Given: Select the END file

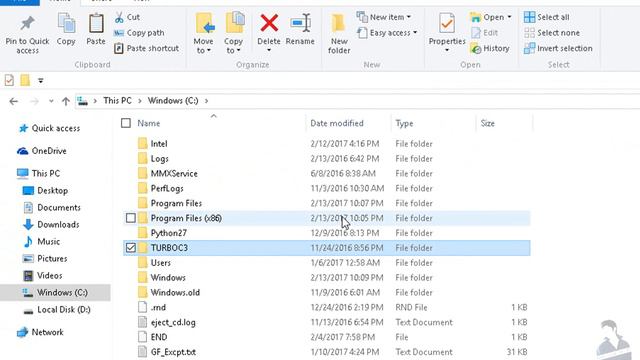Looking at the screenshot, I should coord(159,337).
